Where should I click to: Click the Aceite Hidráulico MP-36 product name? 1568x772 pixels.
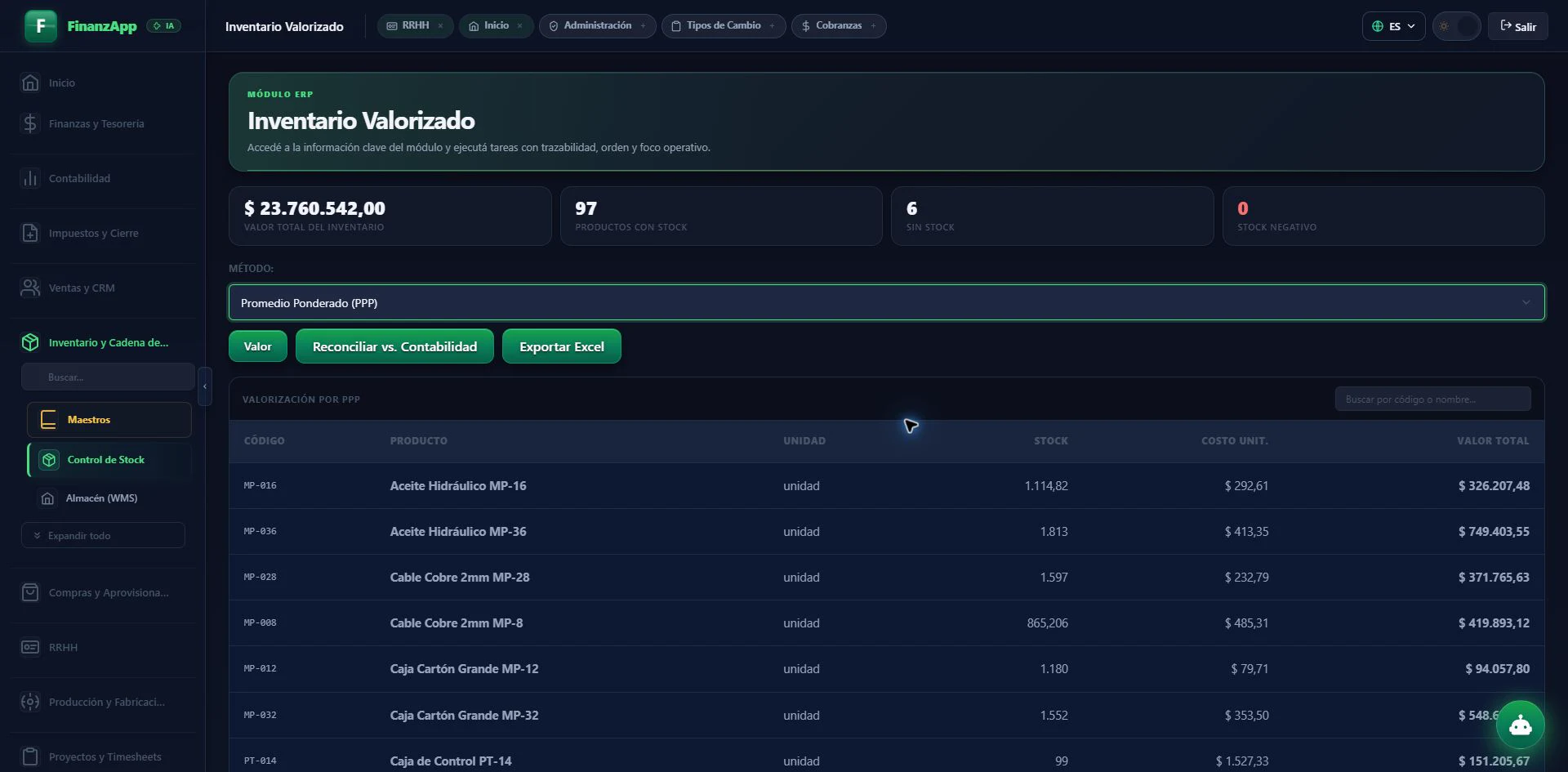(x=457, y=531)
